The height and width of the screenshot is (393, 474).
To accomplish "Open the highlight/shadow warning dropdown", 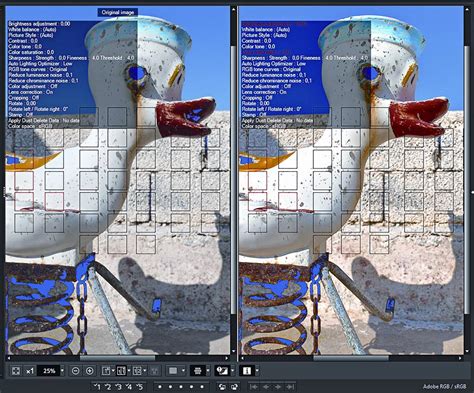I will 232,371.
